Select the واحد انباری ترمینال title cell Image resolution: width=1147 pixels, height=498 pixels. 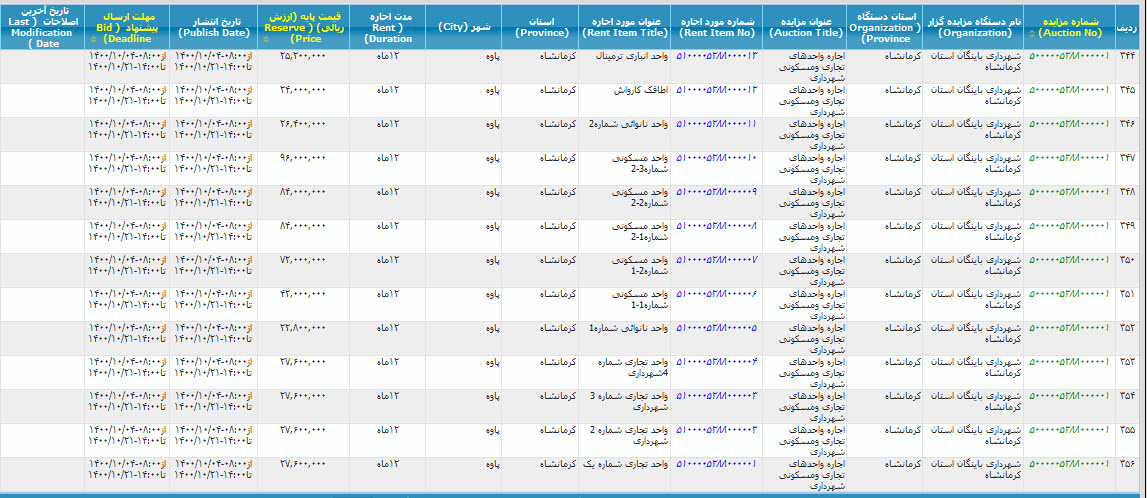pos(629,56)
